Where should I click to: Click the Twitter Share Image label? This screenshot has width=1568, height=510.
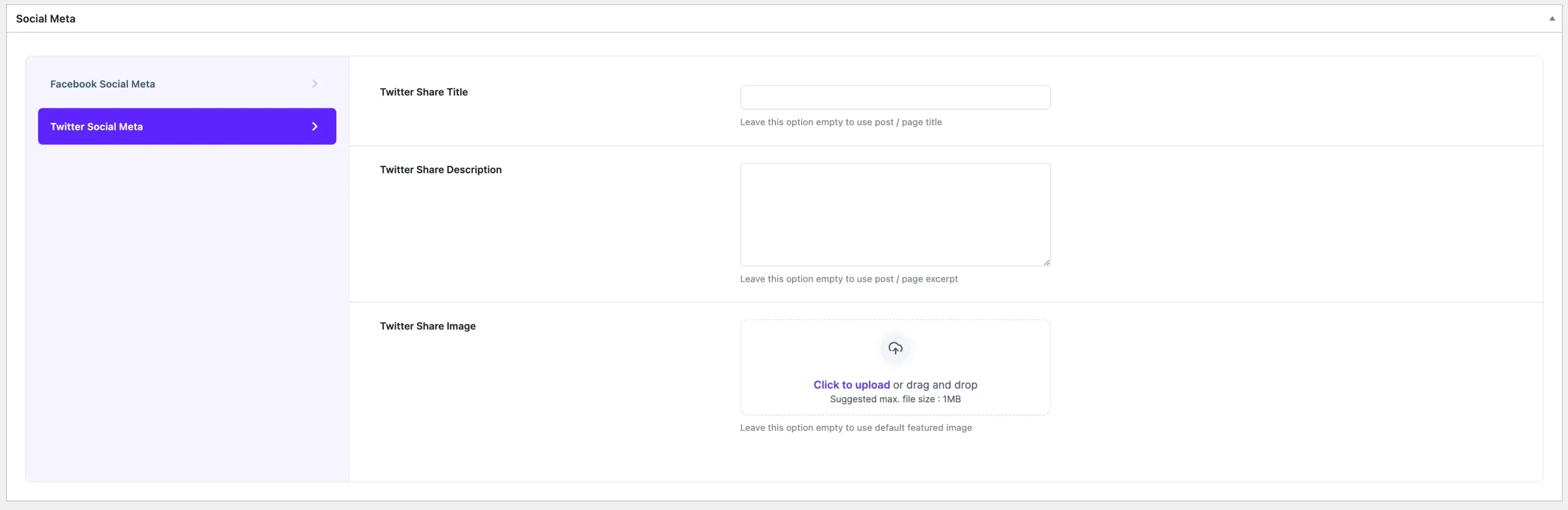[x=428, y=326]
